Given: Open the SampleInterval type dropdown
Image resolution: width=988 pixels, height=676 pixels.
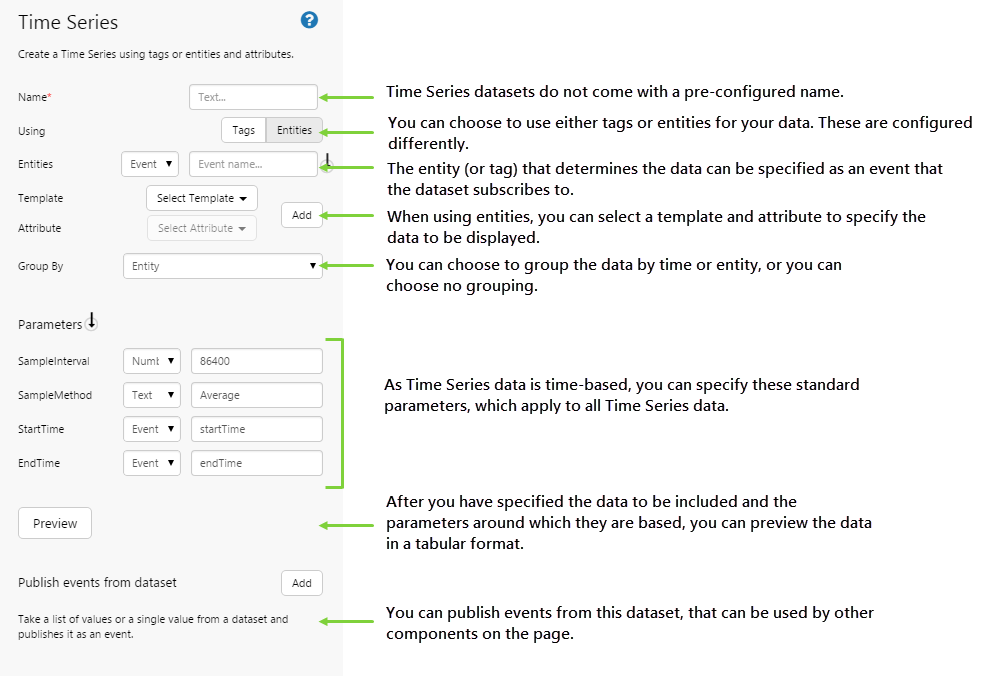Looking at the screenshot, I should [152, 361].
